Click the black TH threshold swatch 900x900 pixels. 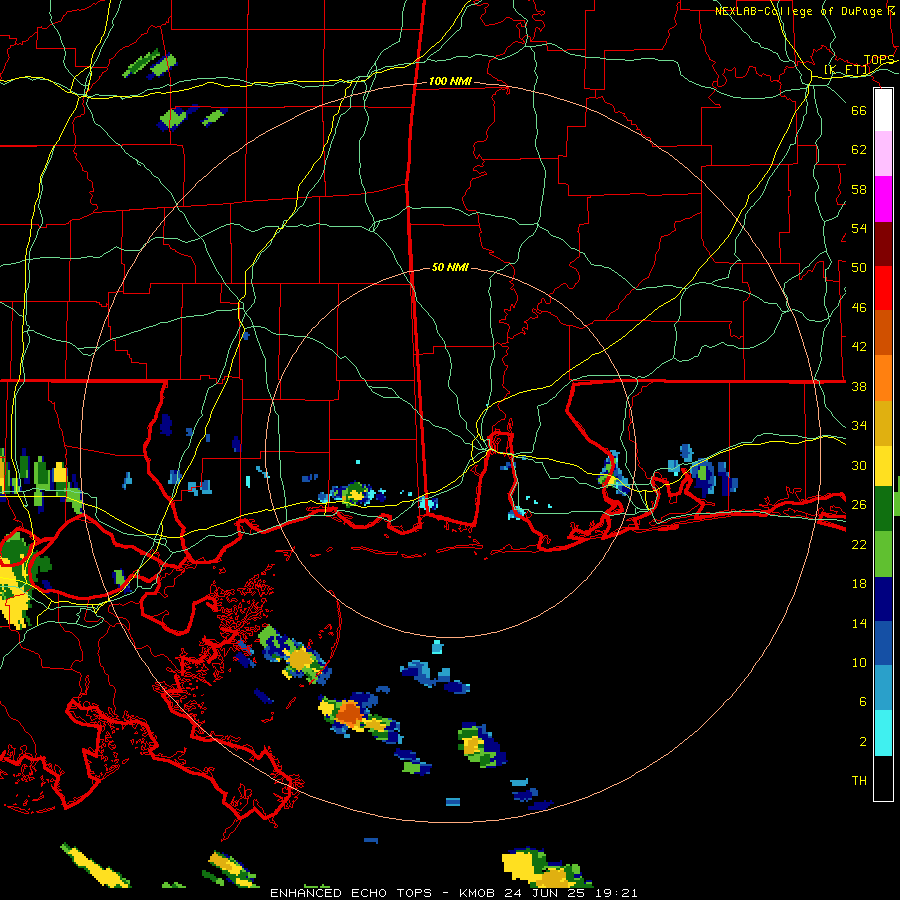point(883,778)
